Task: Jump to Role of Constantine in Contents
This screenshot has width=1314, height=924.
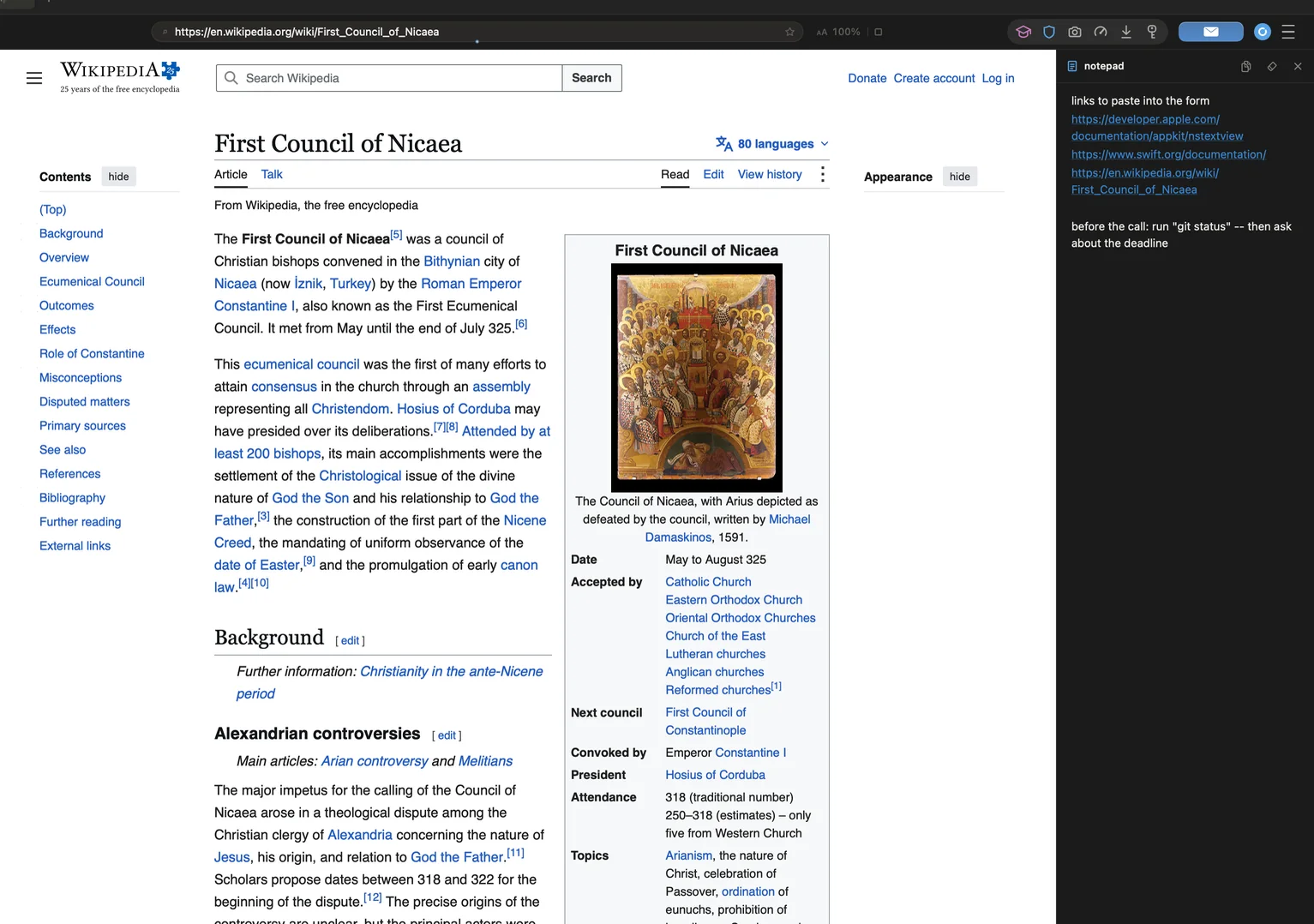Action: tap(92, 353)
